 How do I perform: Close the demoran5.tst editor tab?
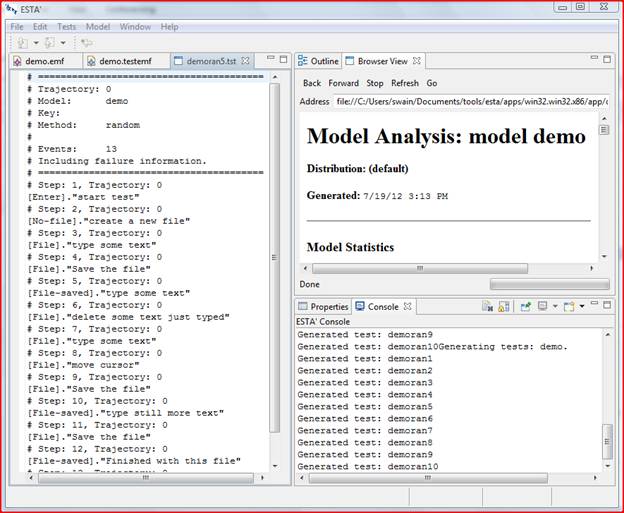[x=245, y=61]
